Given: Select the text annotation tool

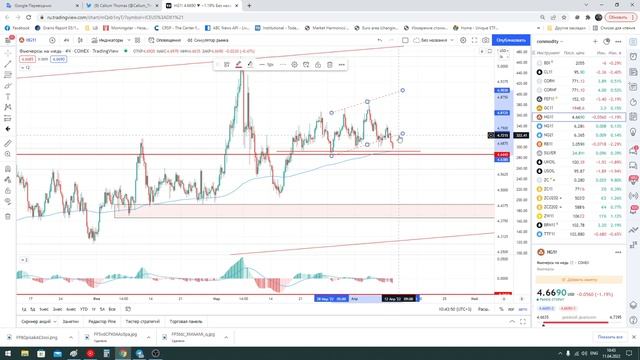Looking at the screenshot, I should 8,97.
